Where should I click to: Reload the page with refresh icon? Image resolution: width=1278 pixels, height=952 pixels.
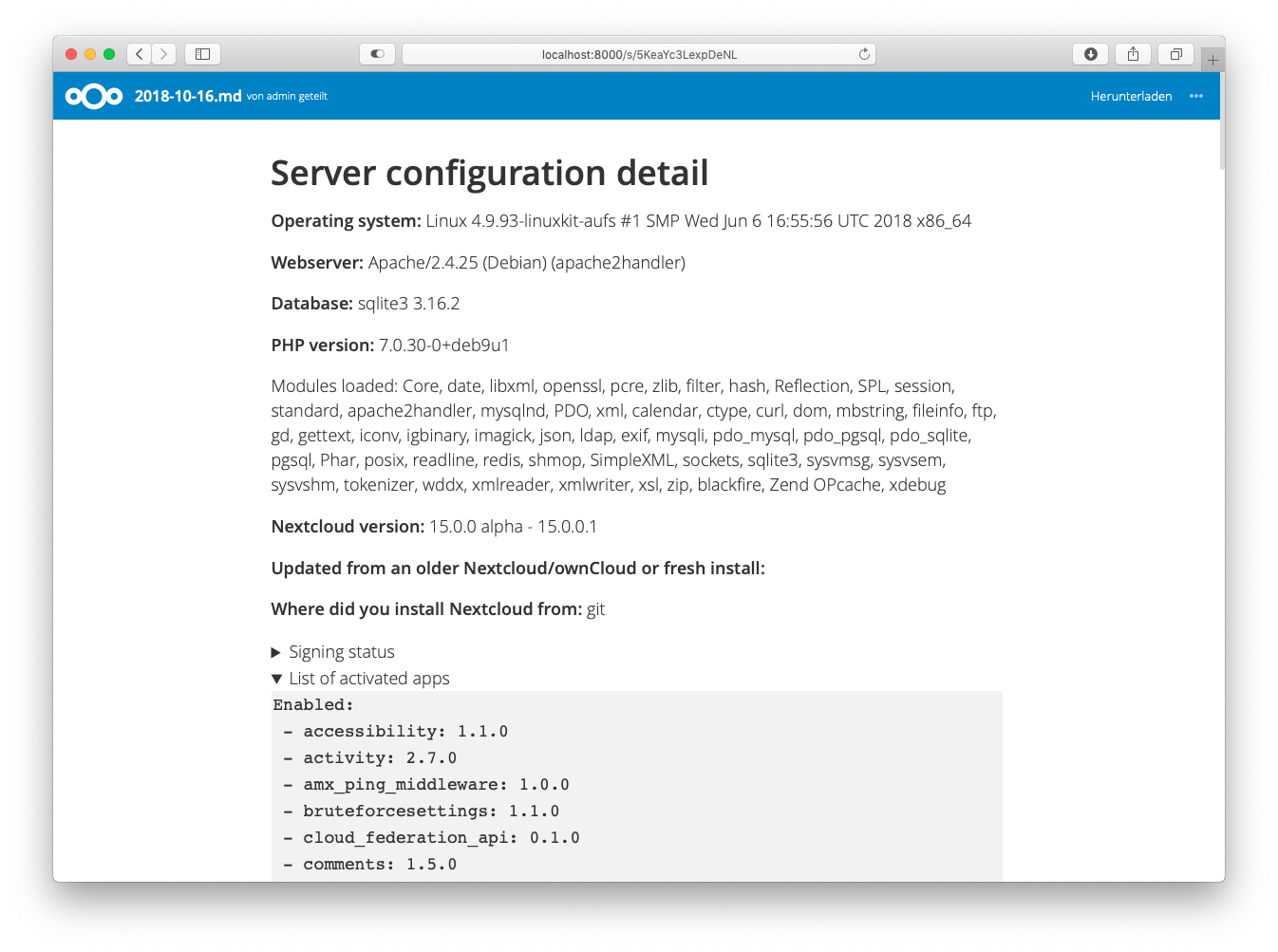[864, 54]
